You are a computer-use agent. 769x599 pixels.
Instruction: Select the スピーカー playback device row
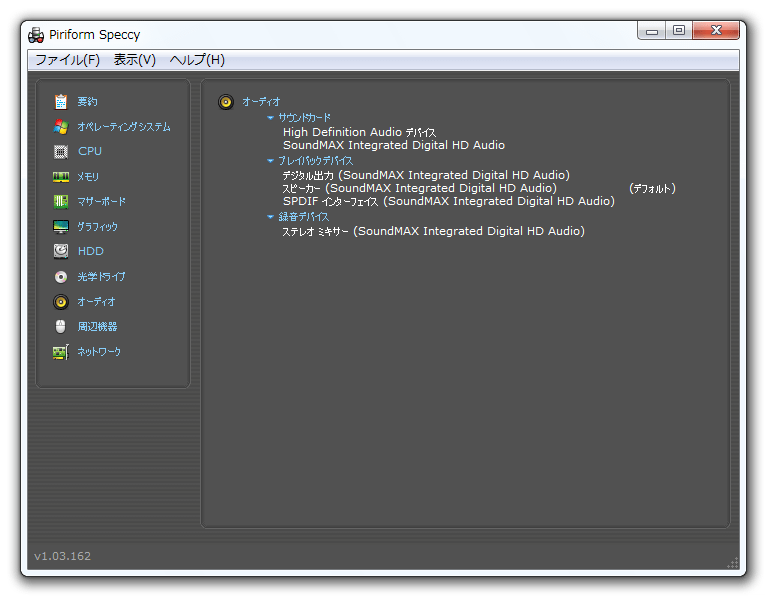419,188
